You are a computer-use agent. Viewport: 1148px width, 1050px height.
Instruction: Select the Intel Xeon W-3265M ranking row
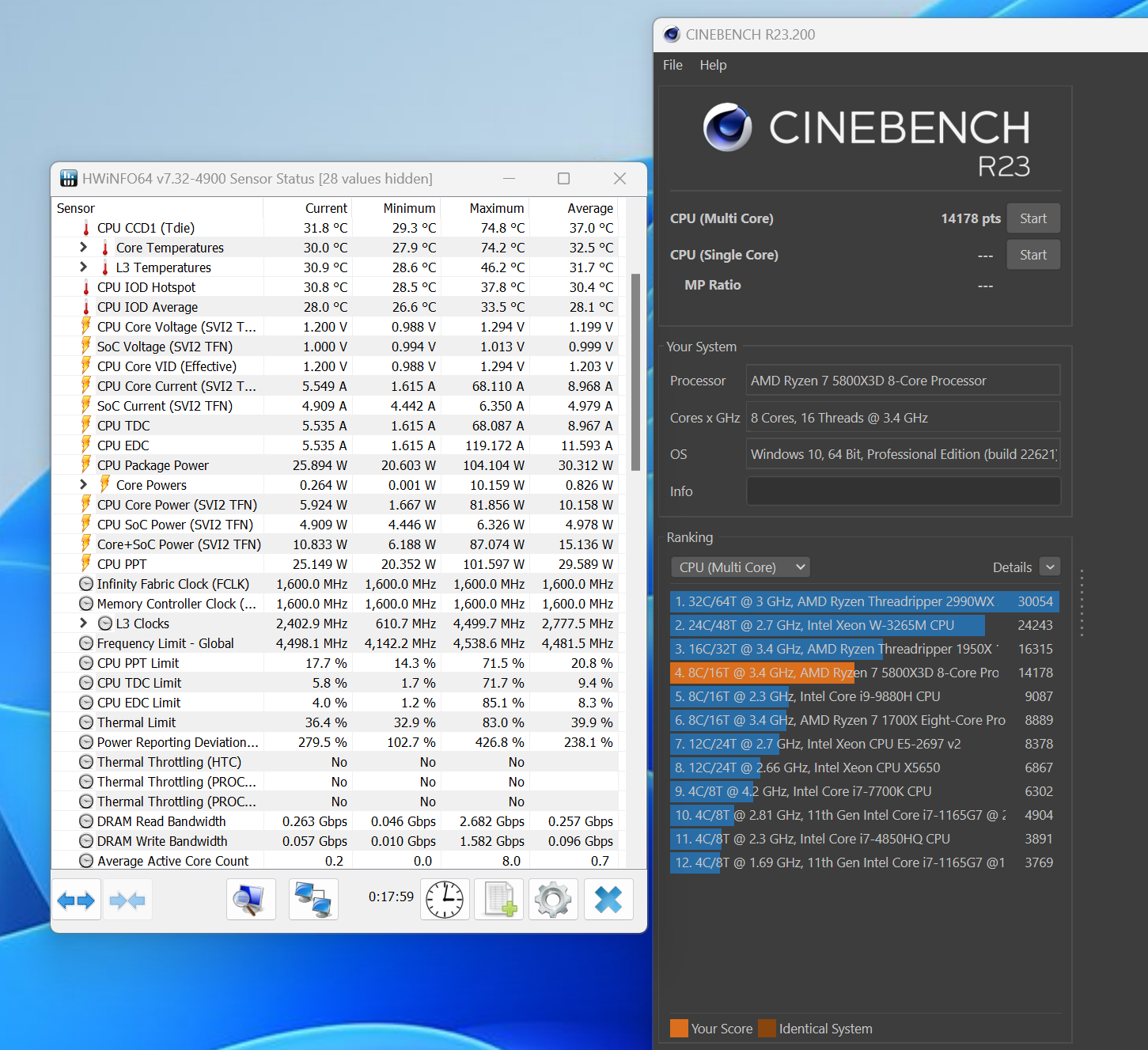pyautogui.click(x=865, y=625)
